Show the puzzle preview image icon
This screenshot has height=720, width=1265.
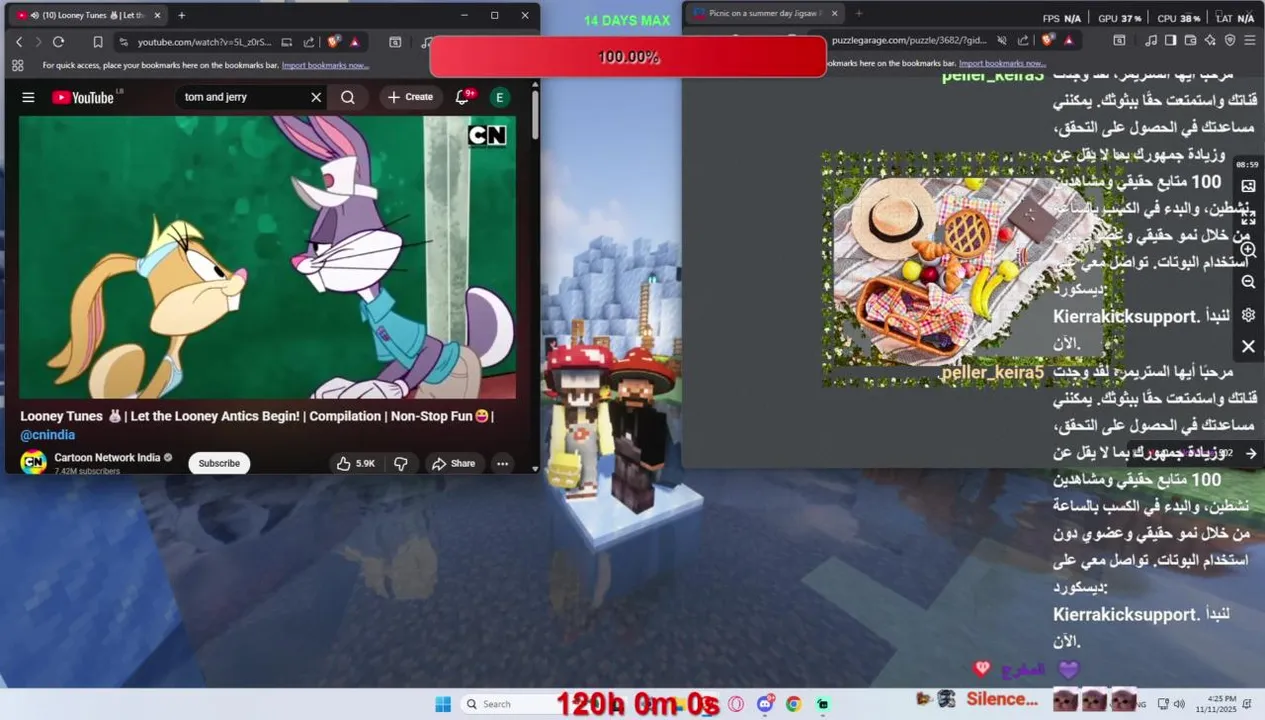1248,186
